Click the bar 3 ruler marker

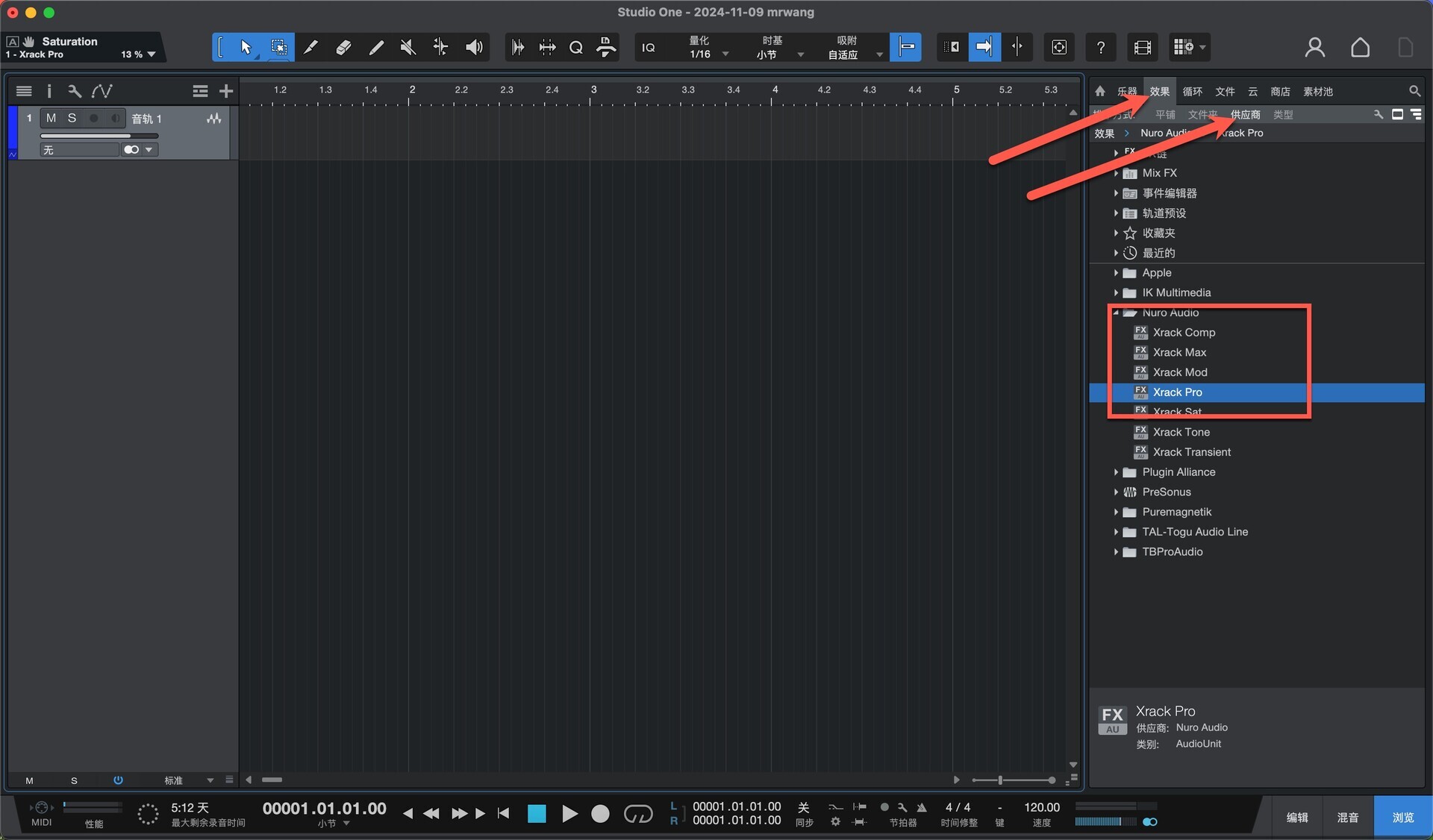[593, 90]
